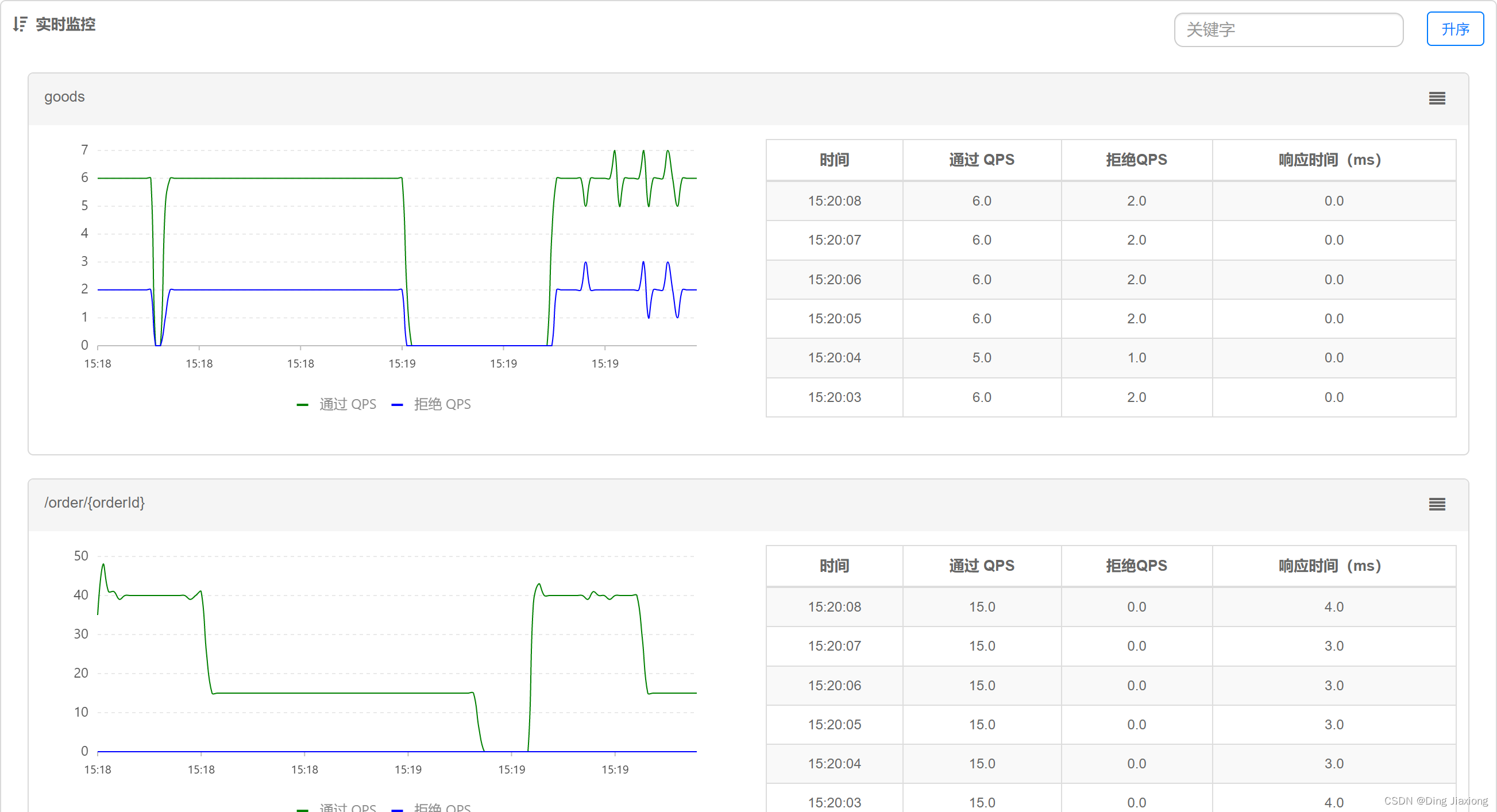Click 7 on goods chart y-axis
1497x812 pixels.
[84, 150]
